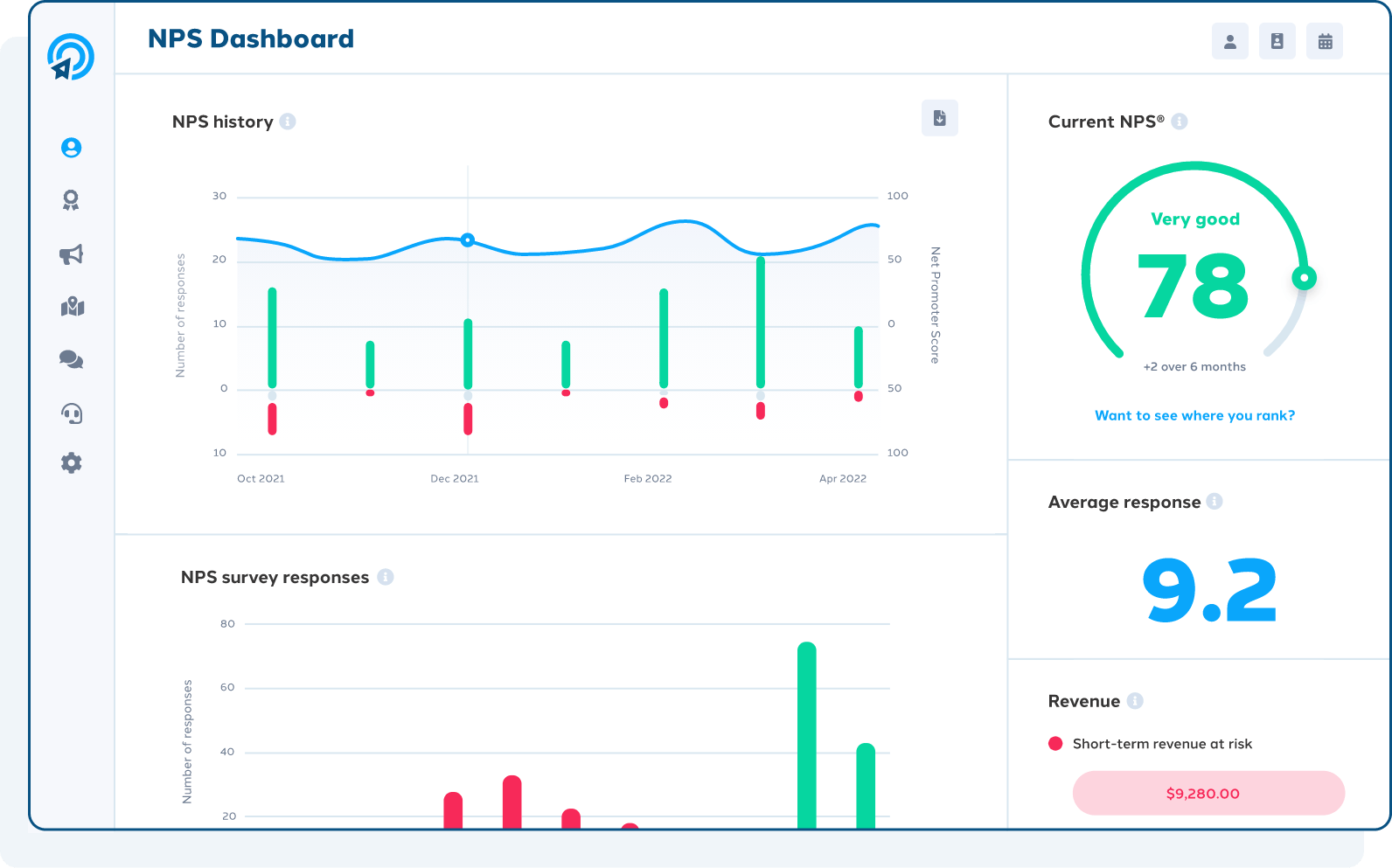Show info tooltip for Revenue
The width and height of the screenshot is (1392, 868).
point(1135,700)
